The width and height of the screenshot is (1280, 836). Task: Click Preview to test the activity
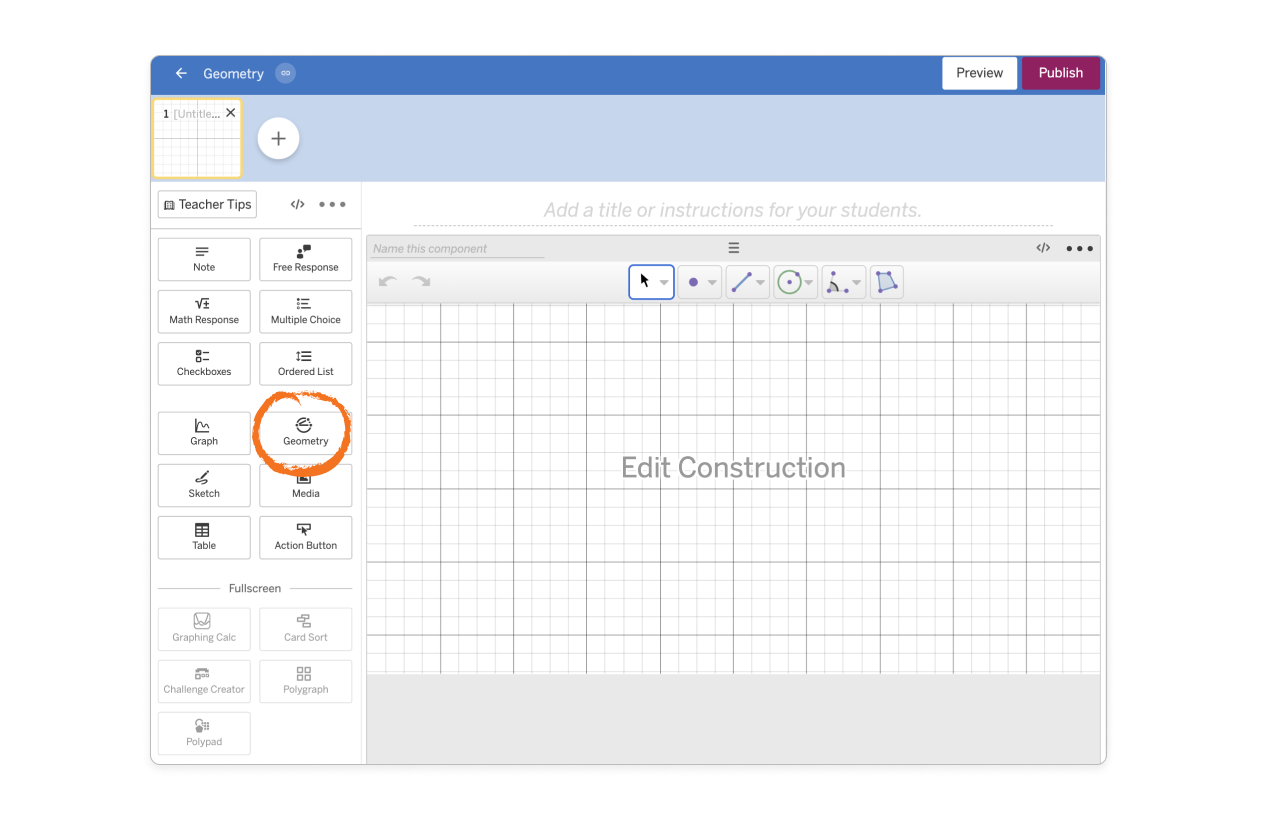pyautogui.click(x=979, y=72)
